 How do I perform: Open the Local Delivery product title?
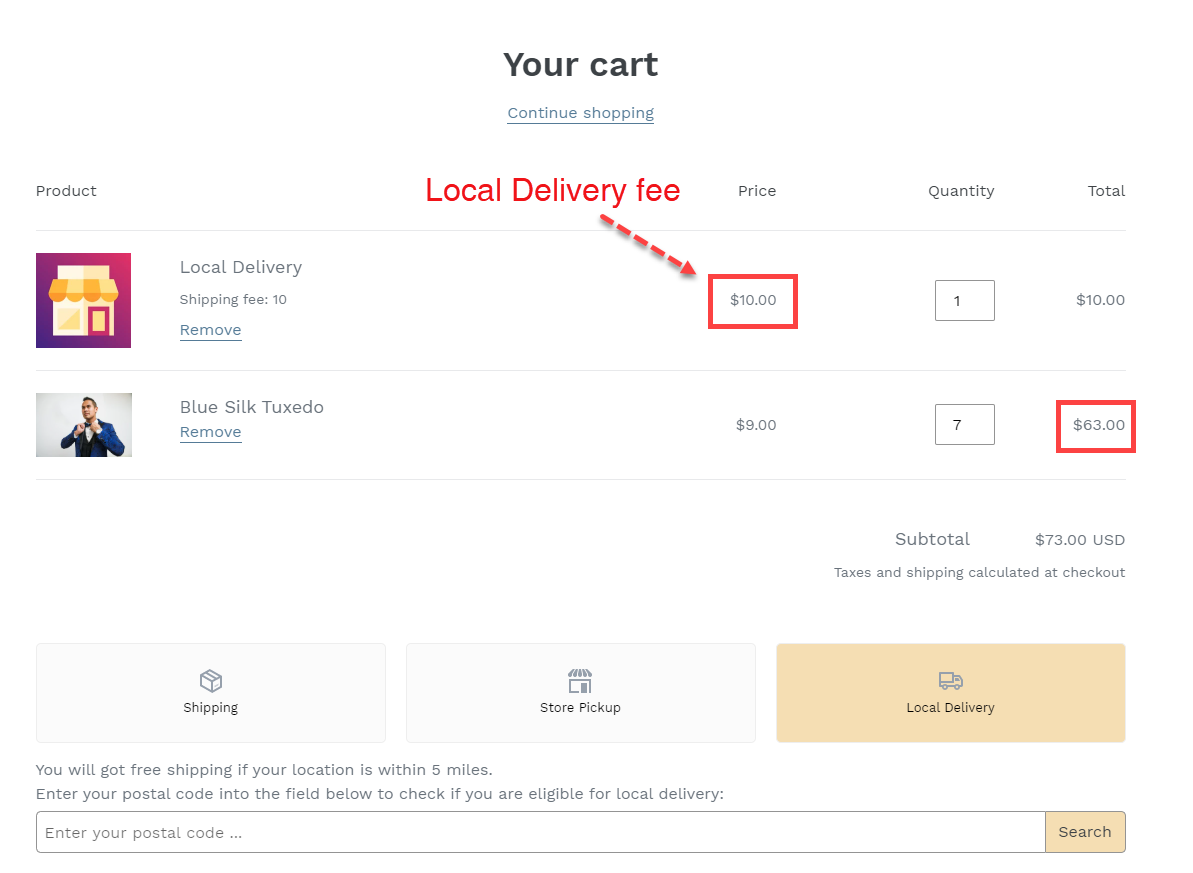(x=240, y=267)
